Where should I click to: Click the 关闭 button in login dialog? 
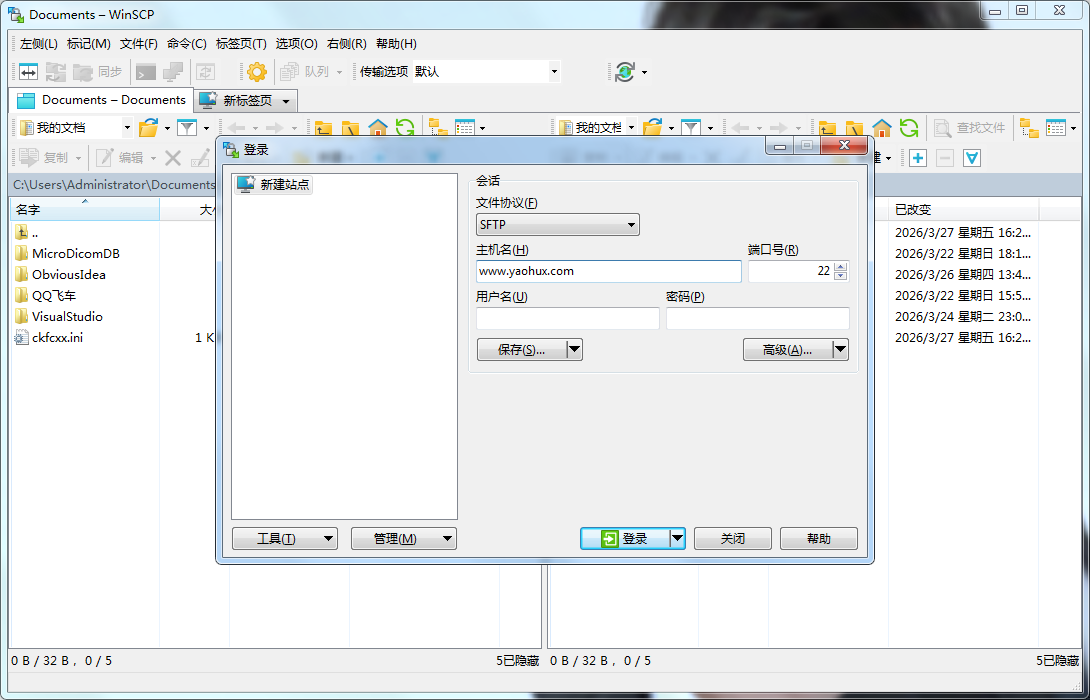click(x=732, y=538)
